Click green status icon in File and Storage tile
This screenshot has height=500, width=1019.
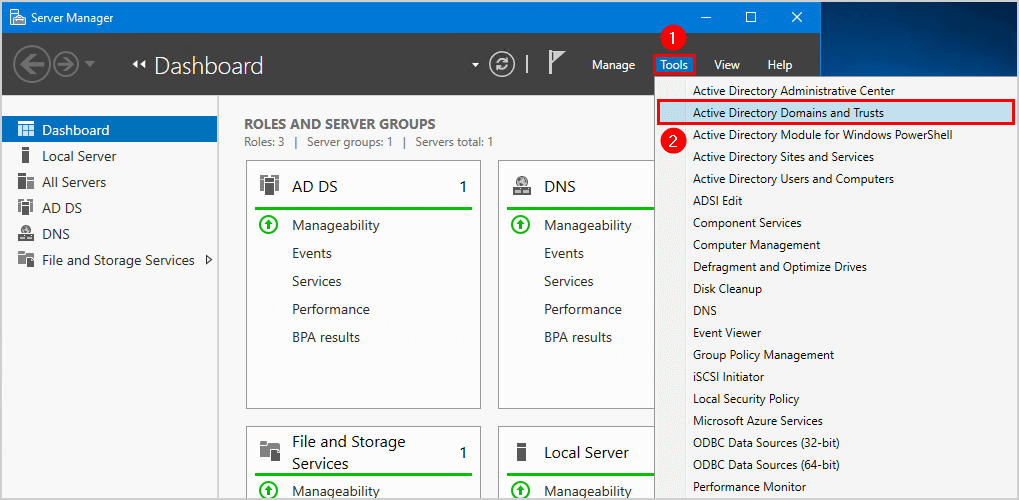click(268, 491)
